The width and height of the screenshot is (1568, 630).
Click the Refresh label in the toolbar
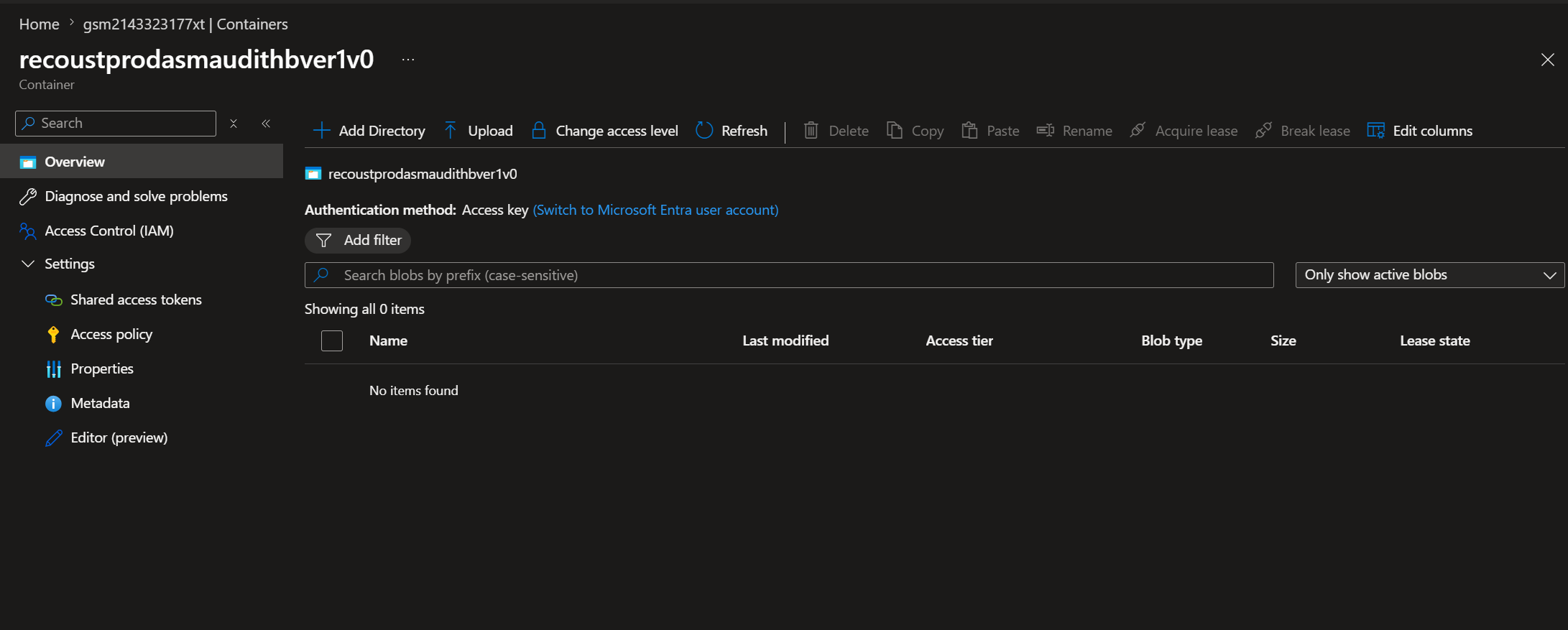[744, 131]
